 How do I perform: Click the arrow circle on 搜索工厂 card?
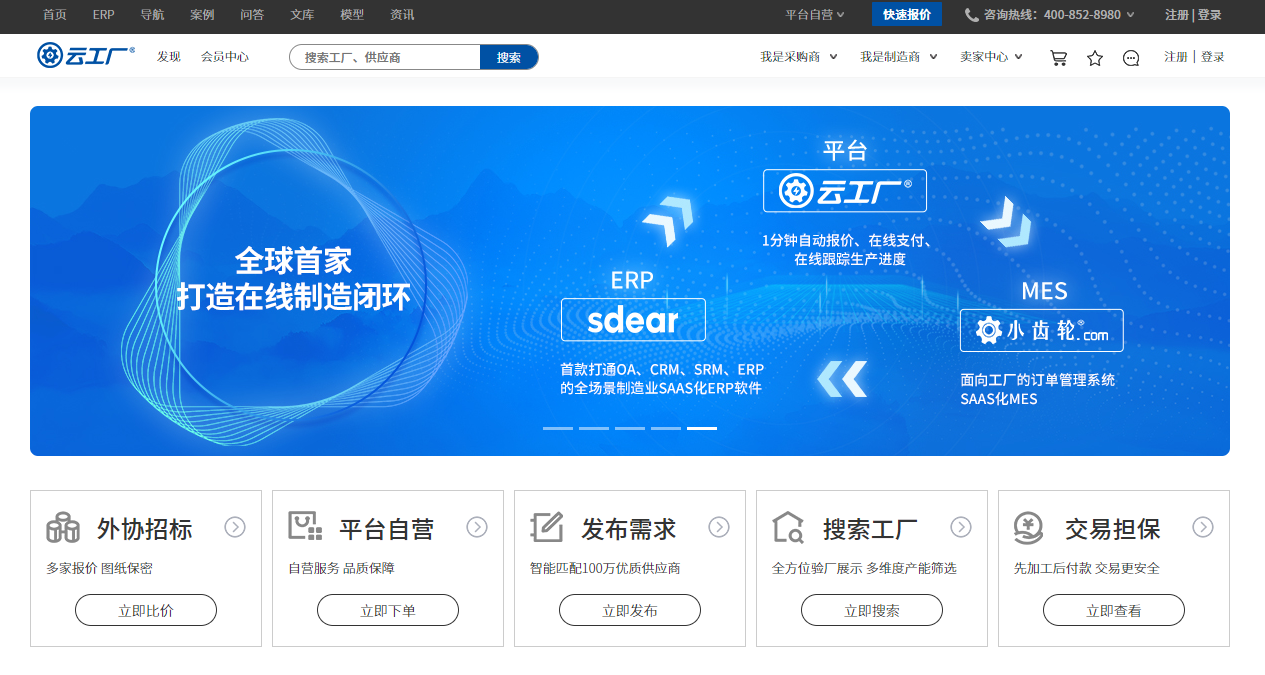click(x=961, y=527)
